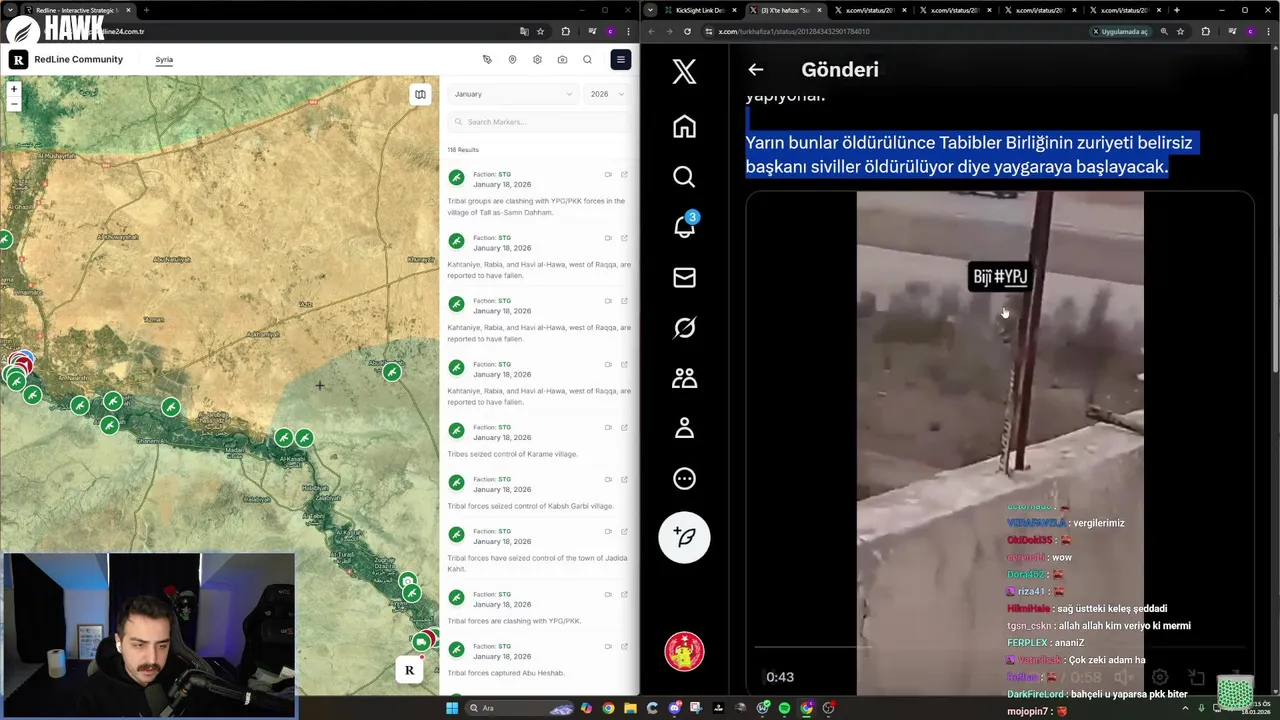The width and height of the screenshot is (1280, 720).
Task: Click the R marker at map bottom
Action: point(409,670)
